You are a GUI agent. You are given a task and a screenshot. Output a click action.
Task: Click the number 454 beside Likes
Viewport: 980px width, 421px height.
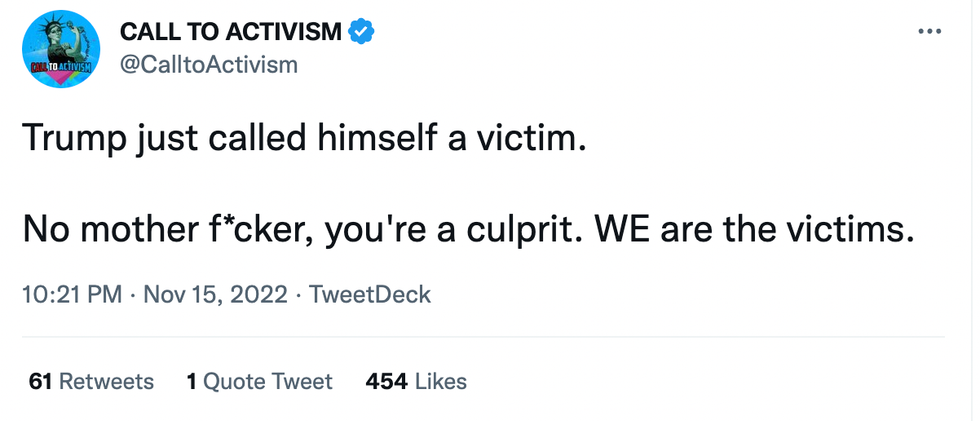point(386,381)
